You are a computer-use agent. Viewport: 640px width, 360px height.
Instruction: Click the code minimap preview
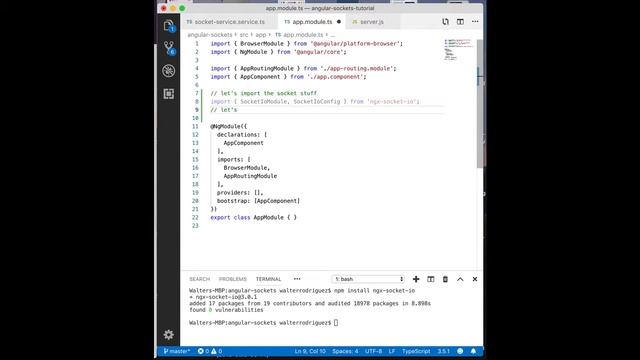(459, 50)
